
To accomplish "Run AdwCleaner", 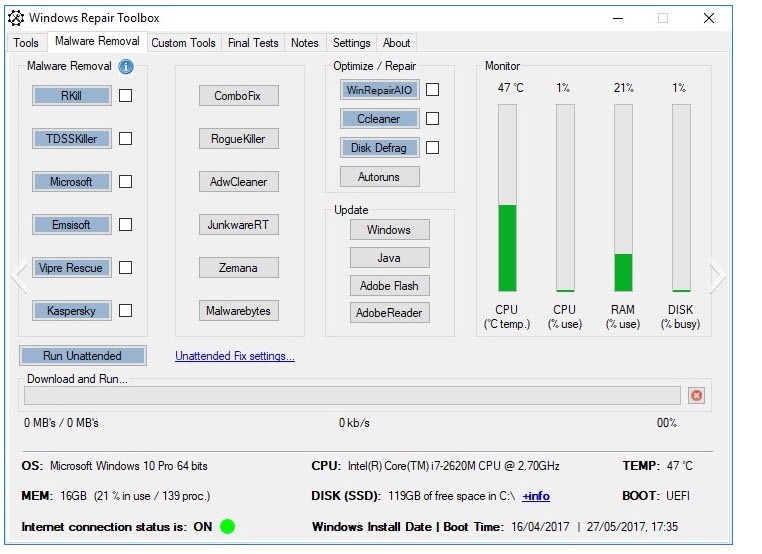I will coord(239,182).
